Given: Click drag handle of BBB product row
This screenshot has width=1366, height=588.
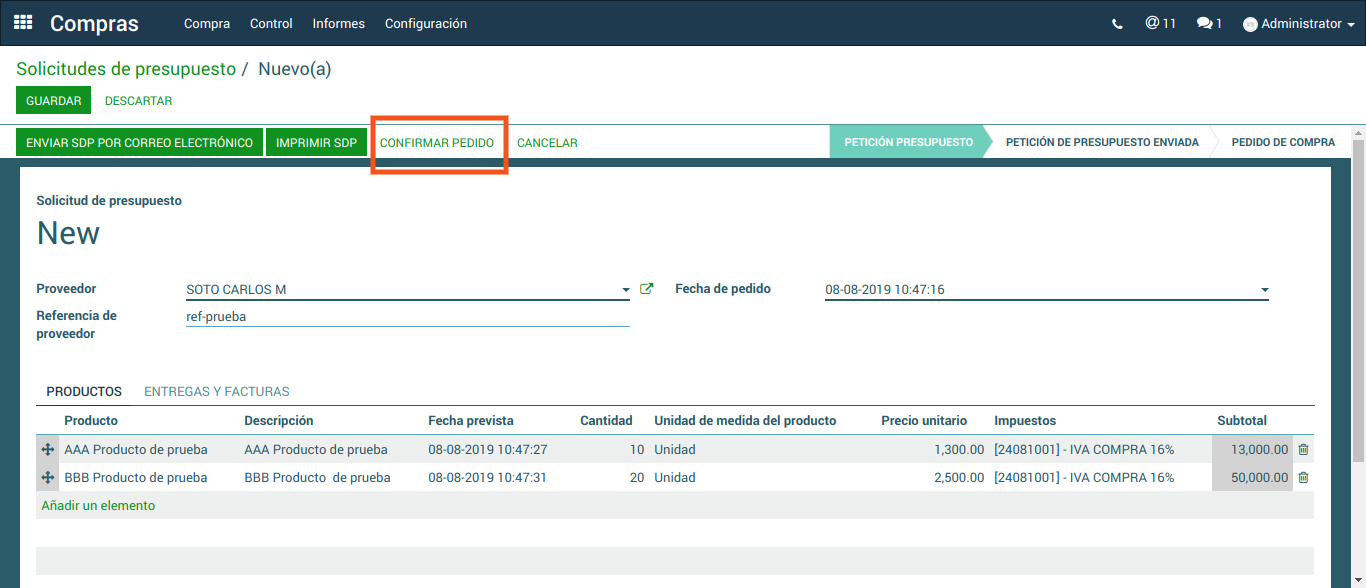Looking at the screenshot, I should [47, 478].
